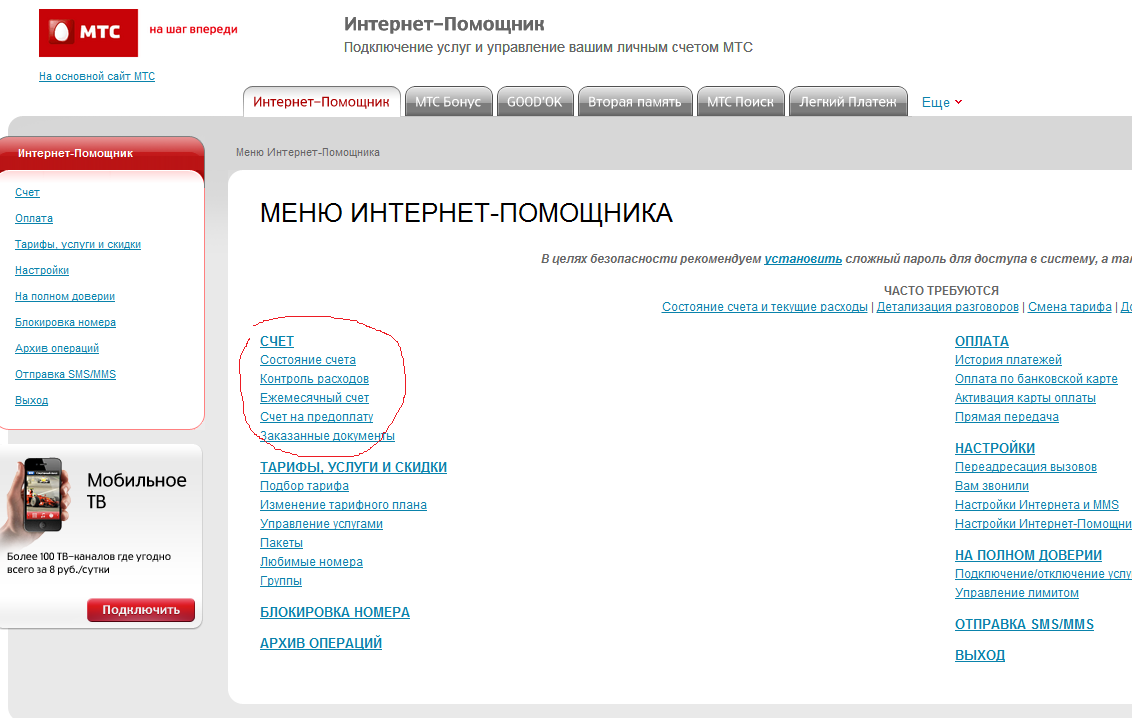Go to the Пакеты link
This screenshot has width=1132, height=718.
282,543
